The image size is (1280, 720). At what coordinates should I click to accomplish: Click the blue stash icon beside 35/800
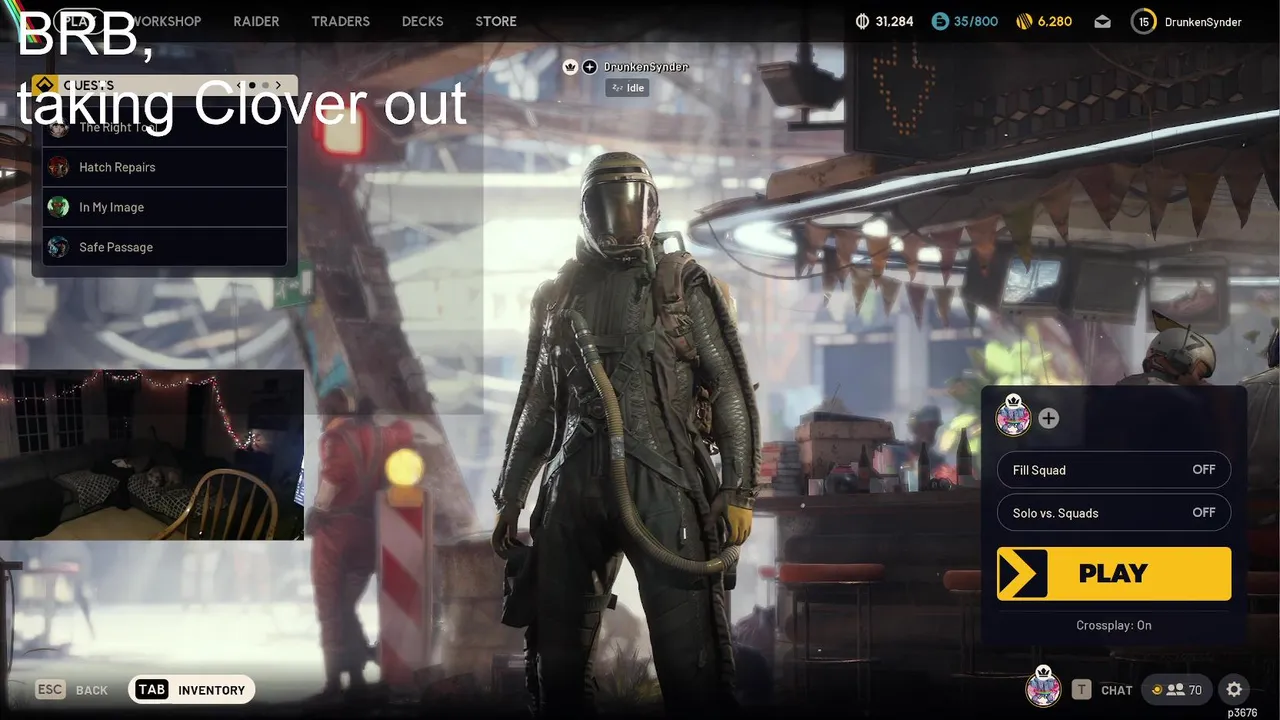click(x=940, y=21)
